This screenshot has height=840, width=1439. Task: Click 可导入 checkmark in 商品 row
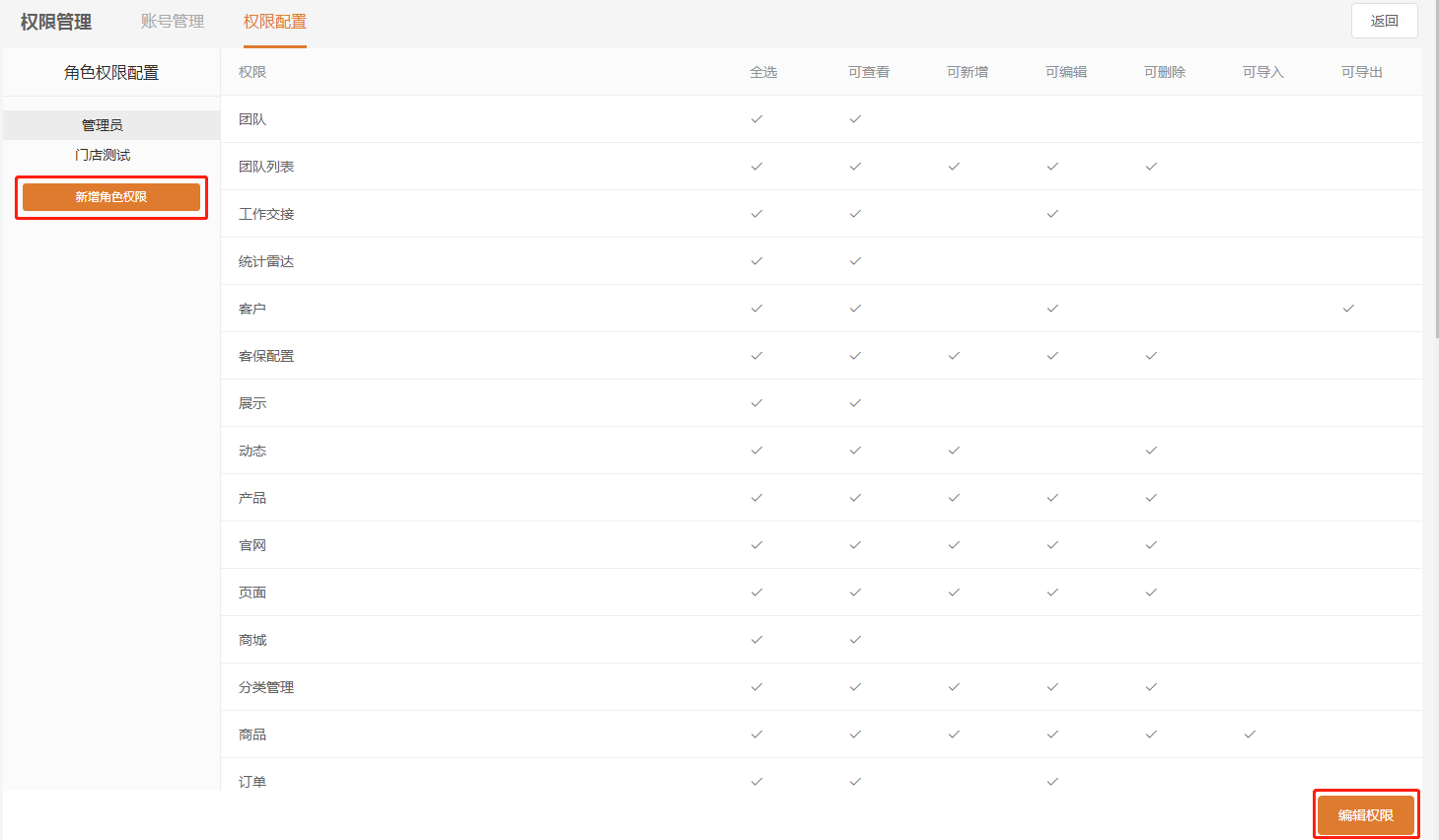[1250, 735]
